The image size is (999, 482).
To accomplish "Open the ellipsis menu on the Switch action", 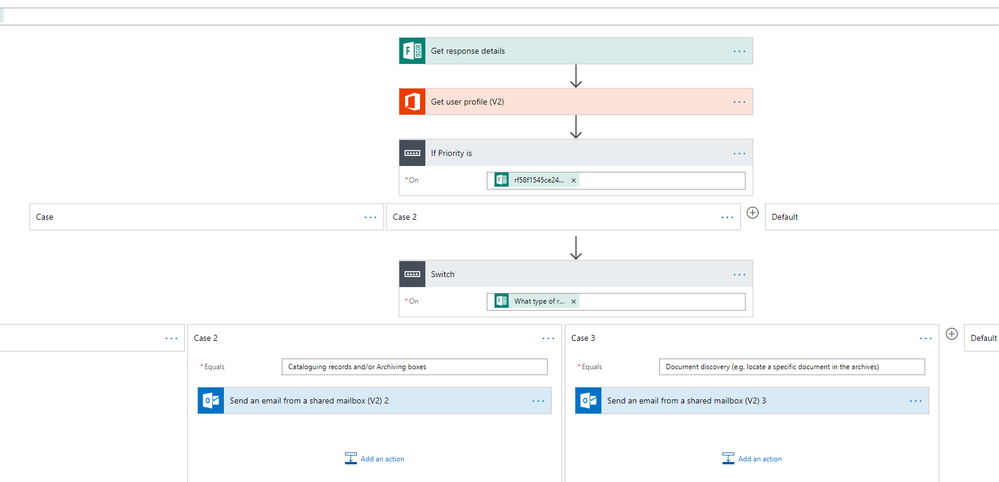I will tap(739, 274).
